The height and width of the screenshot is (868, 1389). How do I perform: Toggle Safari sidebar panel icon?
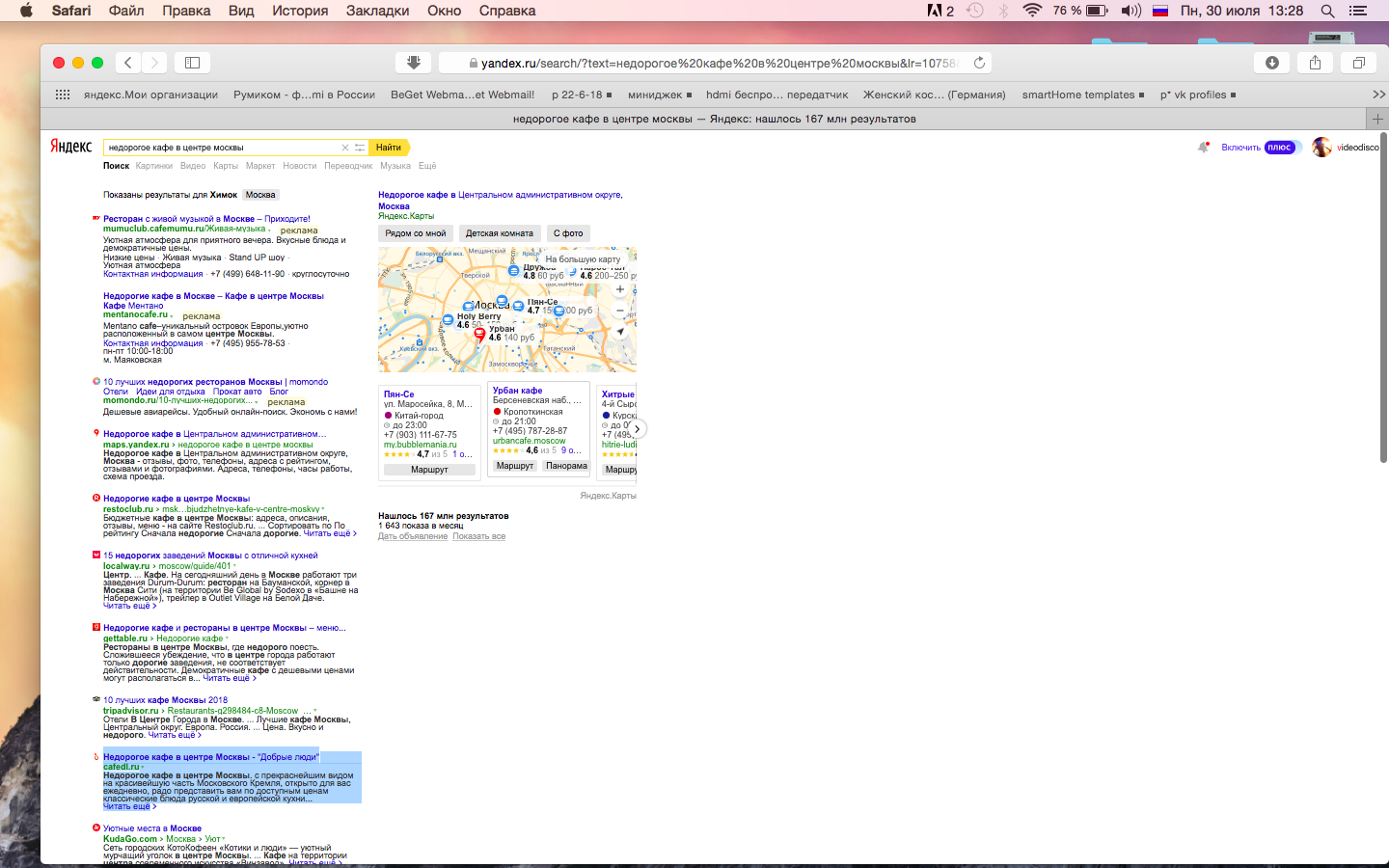coord(192,63)
